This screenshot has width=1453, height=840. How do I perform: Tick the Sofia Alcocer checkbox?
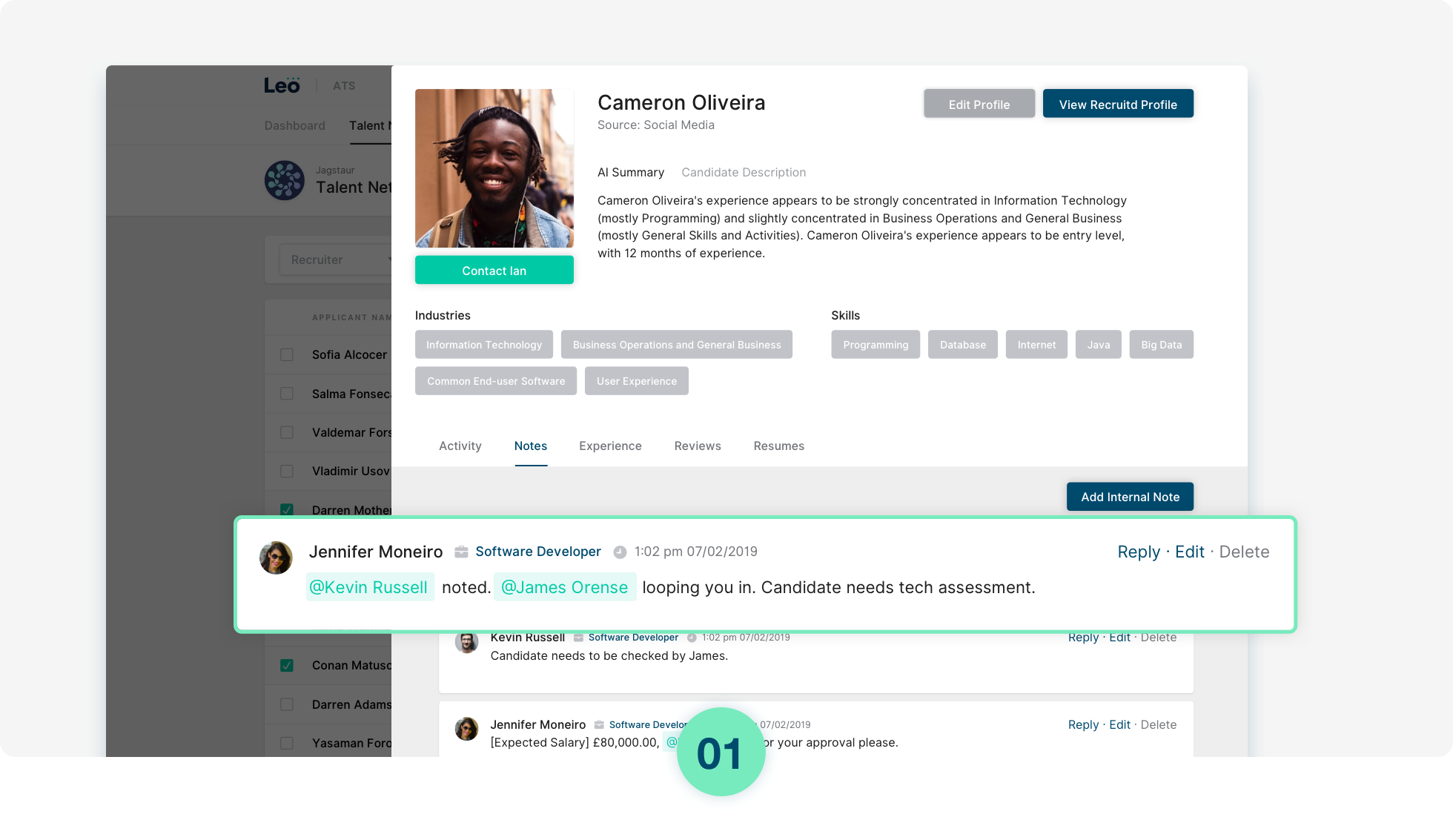[x=287, y=354]
